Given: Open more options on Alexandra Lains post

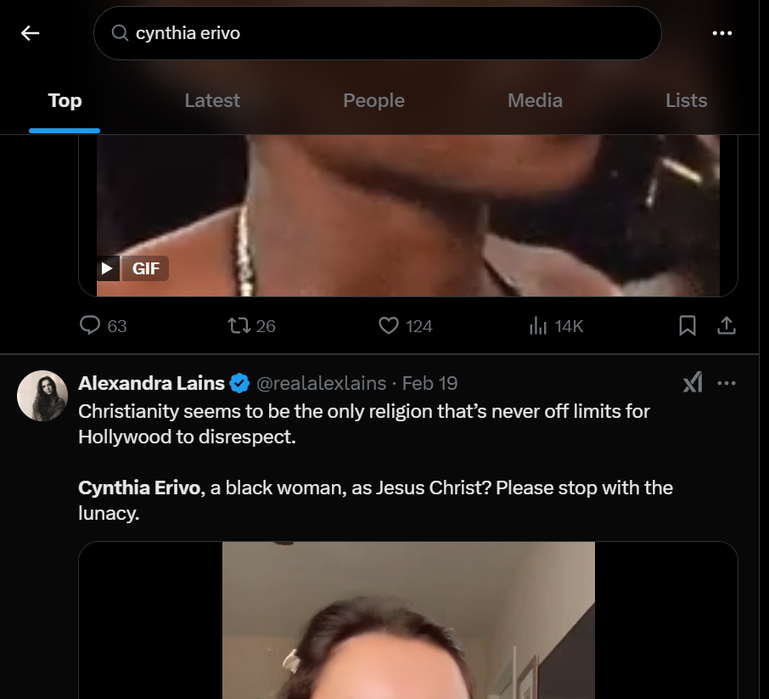Looking at the screenshot, I should point(727,383).
